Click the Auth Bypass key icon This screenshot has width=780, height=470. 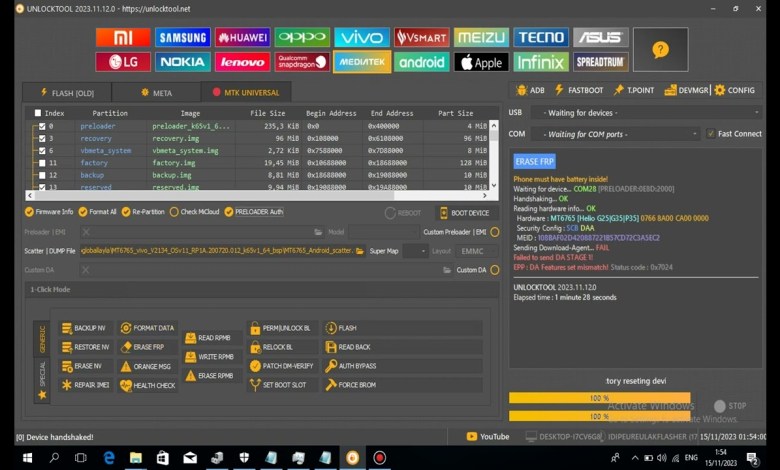(x=332, y=366)
